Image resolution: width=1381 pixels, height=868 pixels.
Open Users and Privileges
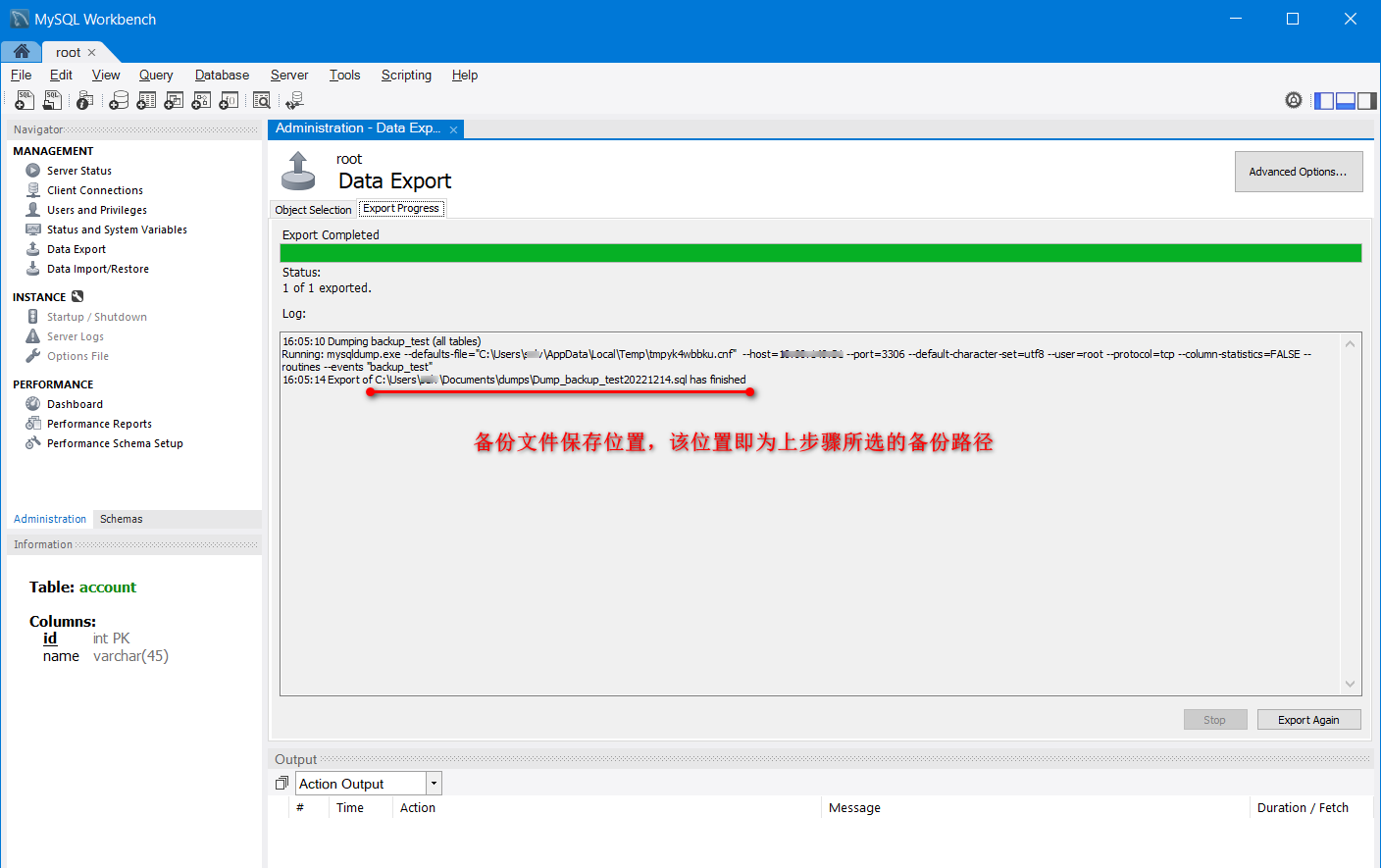click(96, 210)
